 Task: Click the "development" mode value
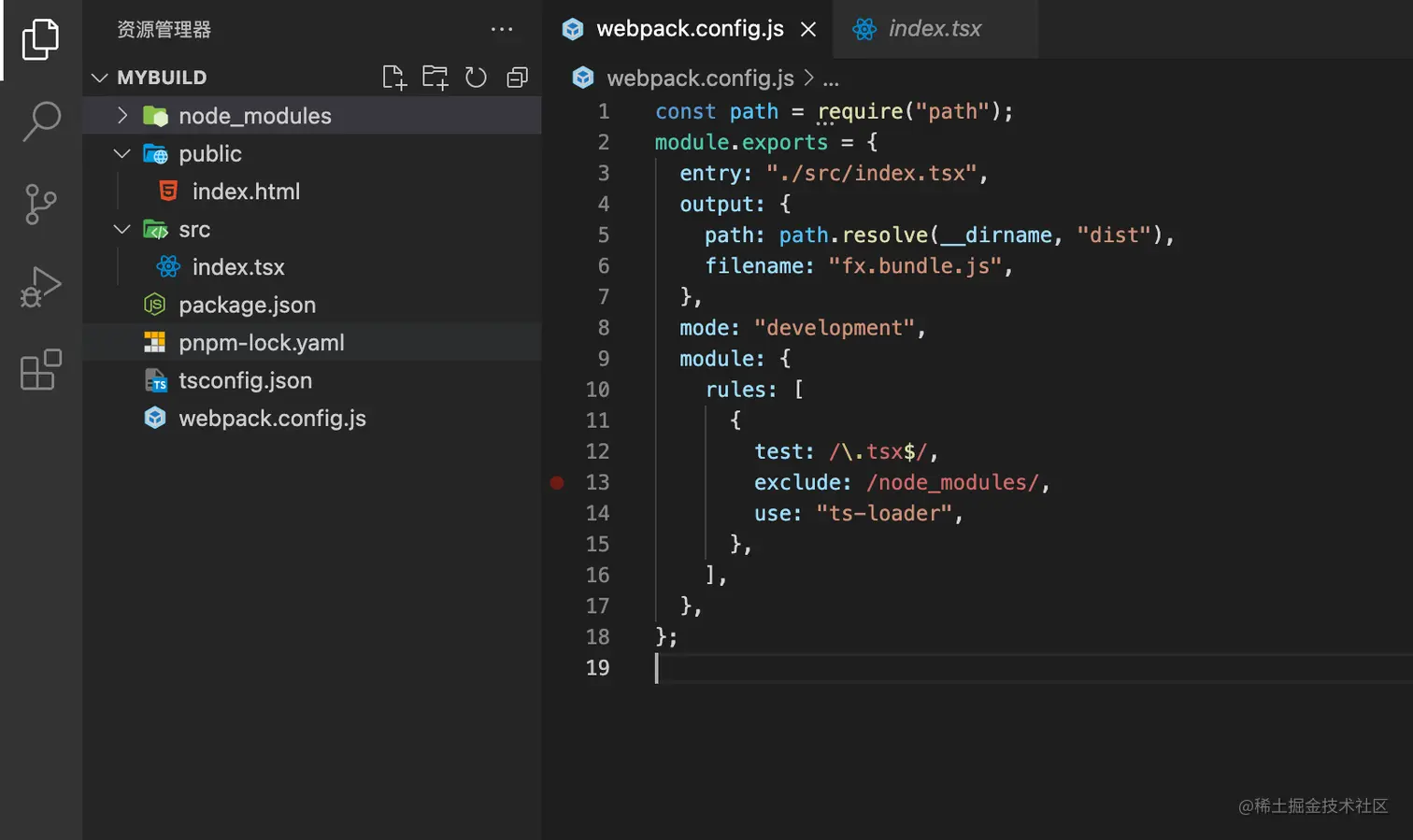[x=834, y=328]
